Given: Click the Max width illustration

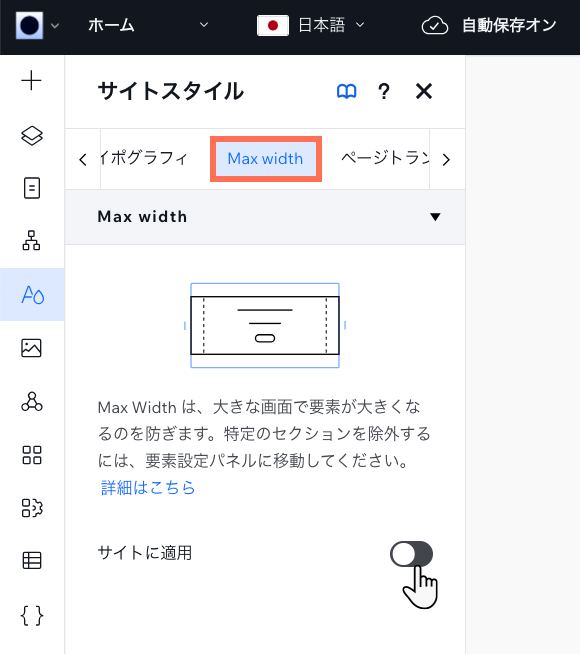Looking at the screenshot, I should coord(265,325).
